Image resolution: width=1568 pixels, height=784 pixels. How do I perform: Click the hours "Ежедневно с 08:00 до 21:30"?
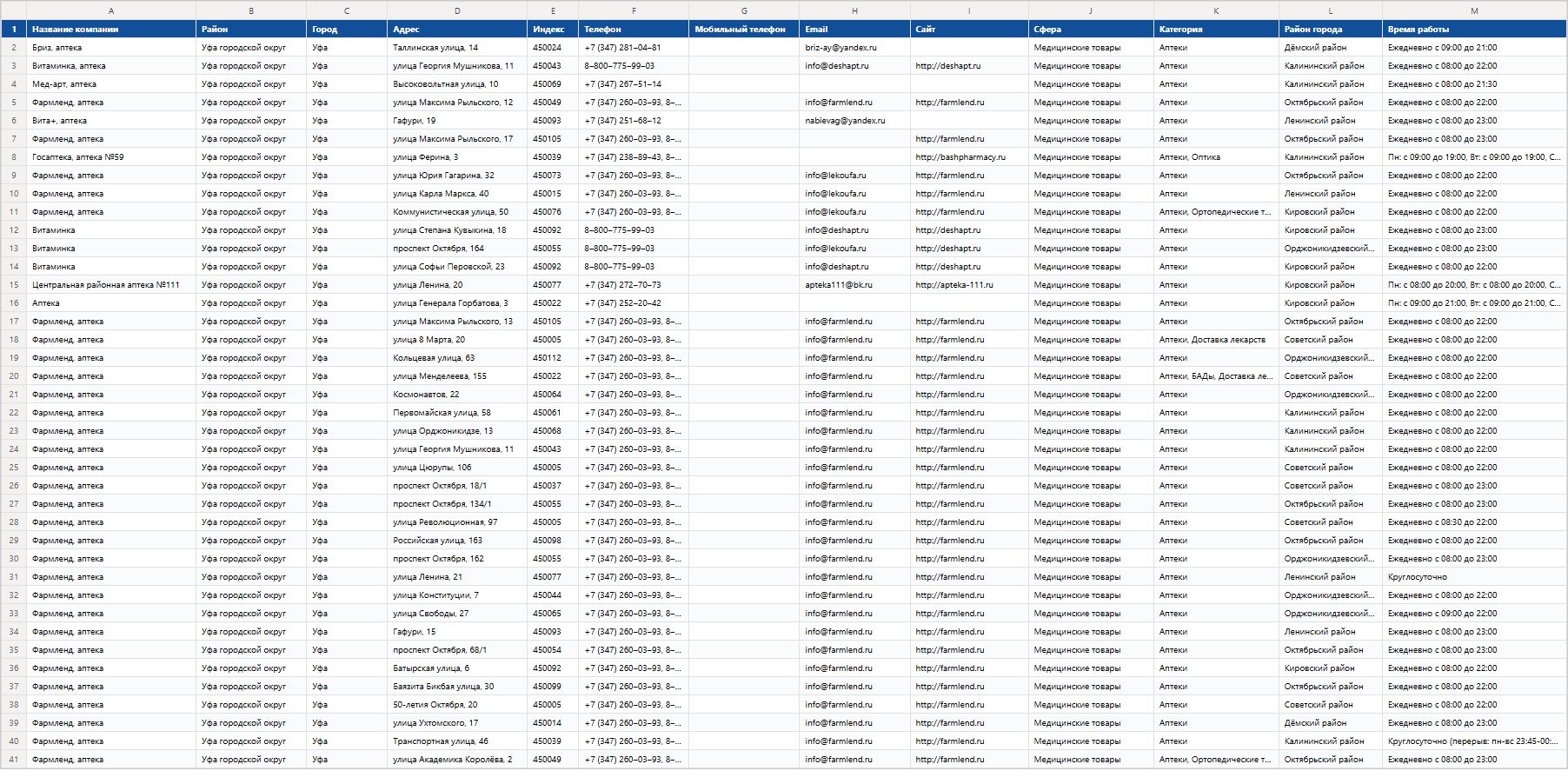coord(1474,84)
